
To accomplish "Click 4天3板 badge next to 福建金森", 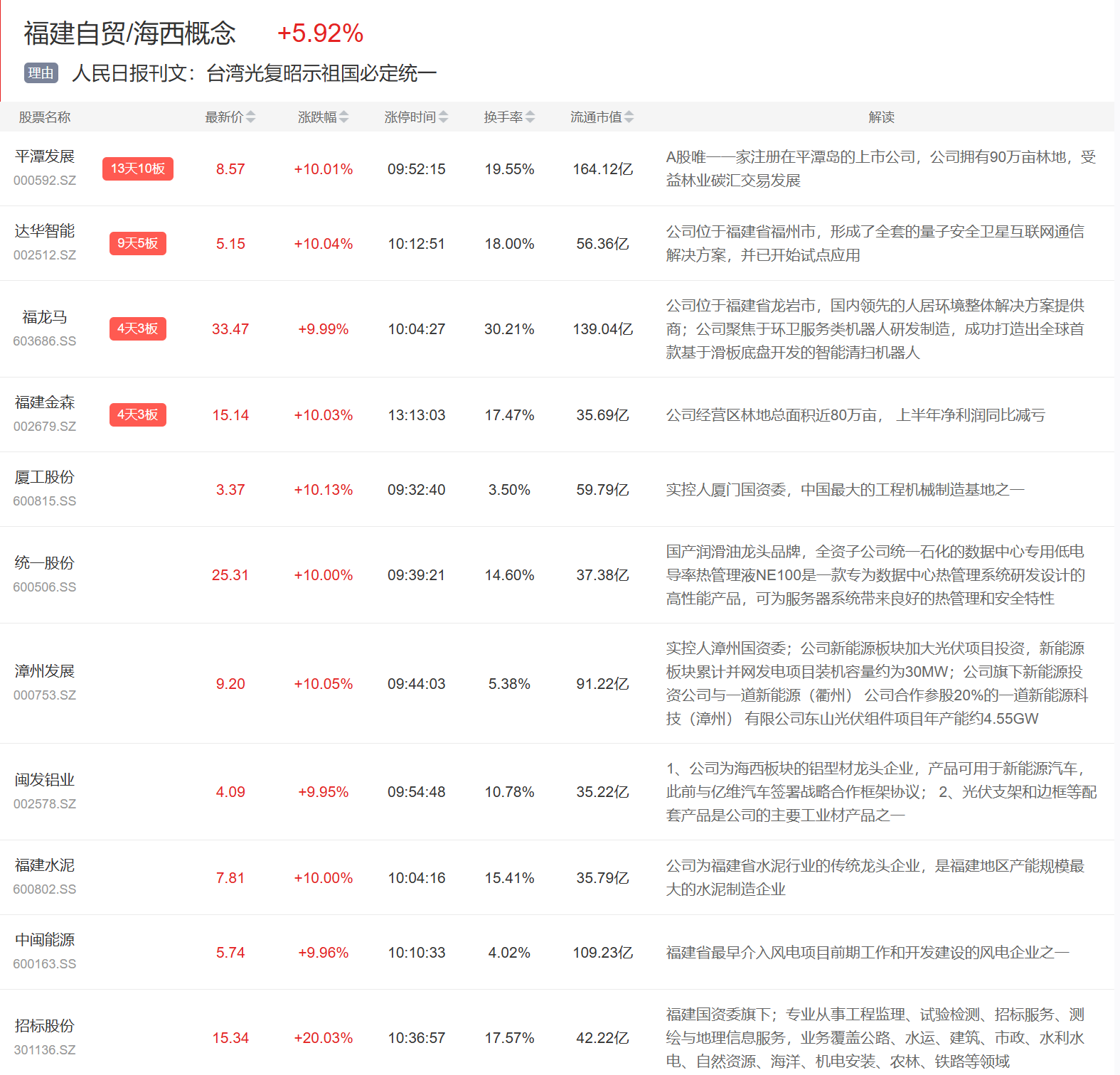I will 138,415.
